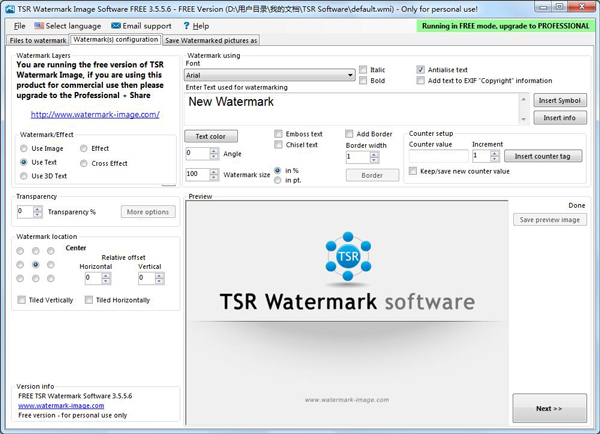This screenshot has width=600, height=434.
Task: Switch to Save Watermarked pictures as tab
Action: pos(211,41)
